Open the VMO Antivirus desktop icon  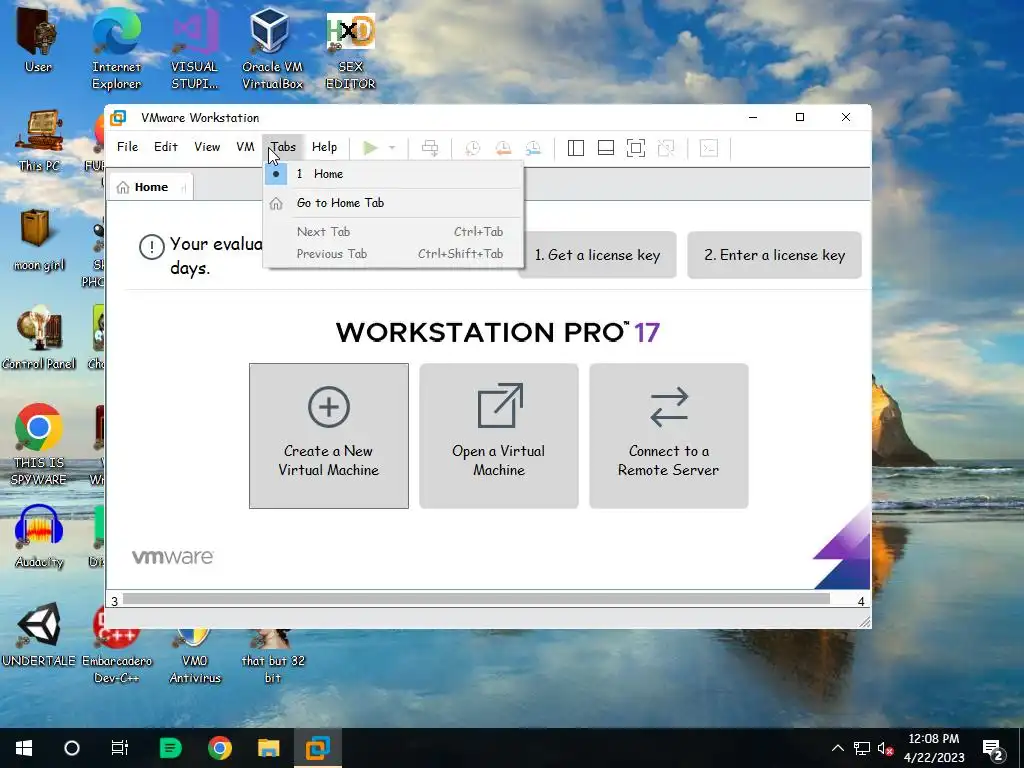click(195, 656)
